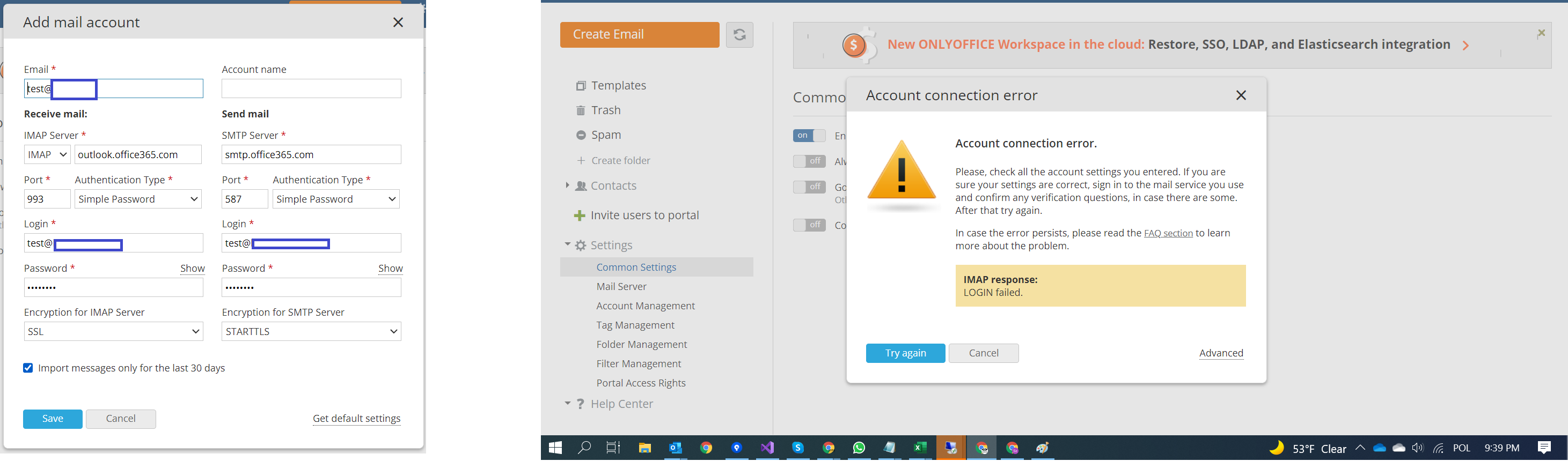Open Encryption for SMTP Server dropdown
The image size is (1568, 461).
(311, 331)
